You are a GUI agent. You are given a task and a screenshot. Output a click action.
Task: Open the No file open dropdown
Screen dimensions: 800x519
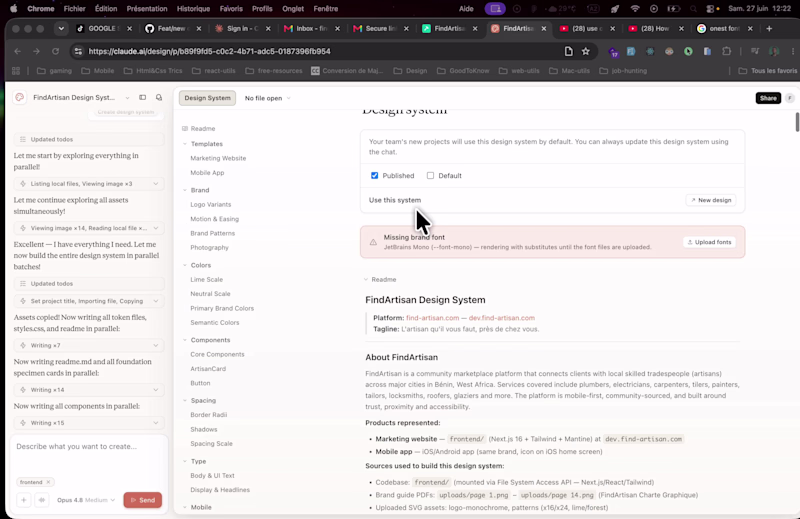267,98
